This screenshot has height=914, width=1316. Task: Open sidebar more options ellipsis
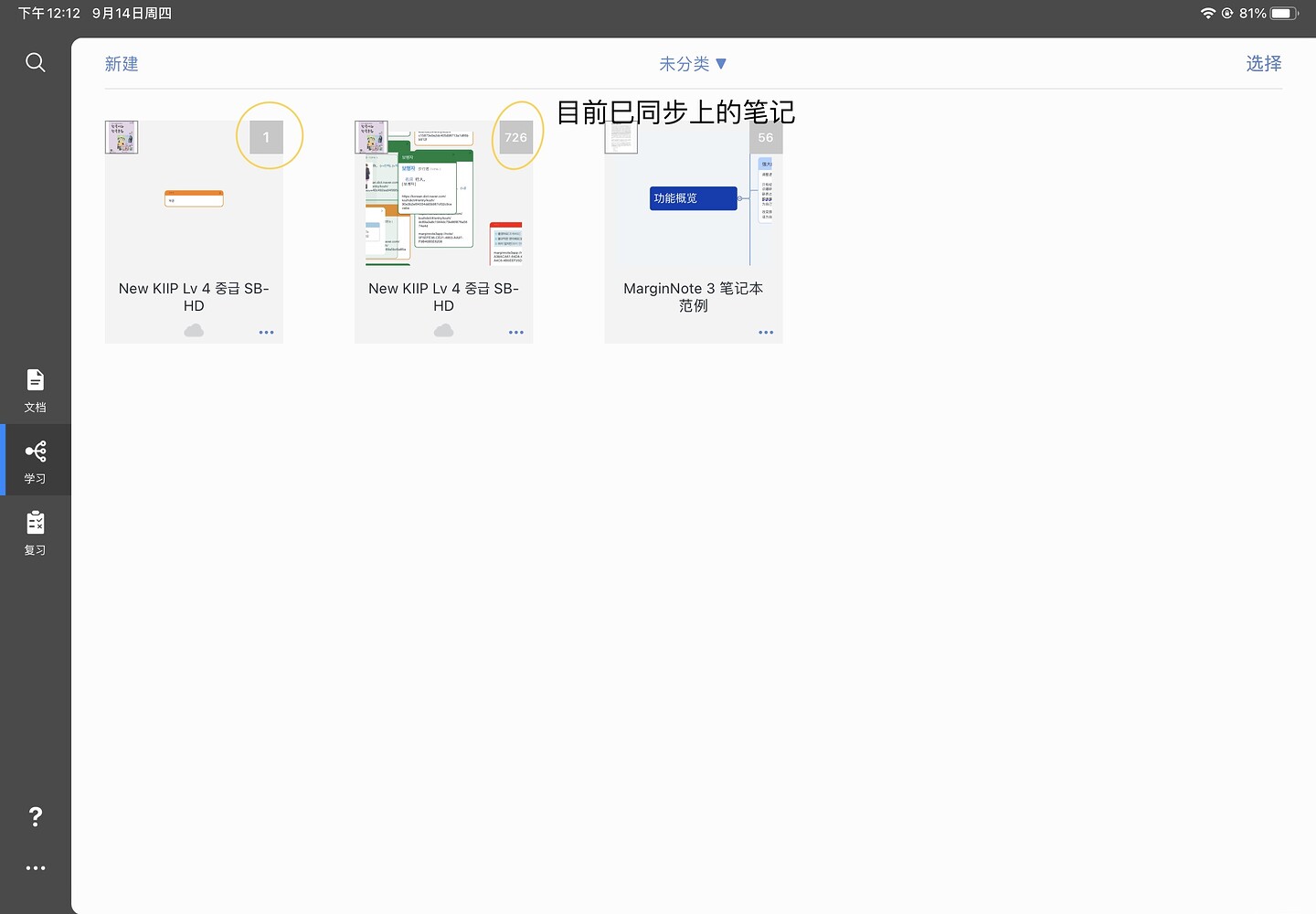point(36,868)
